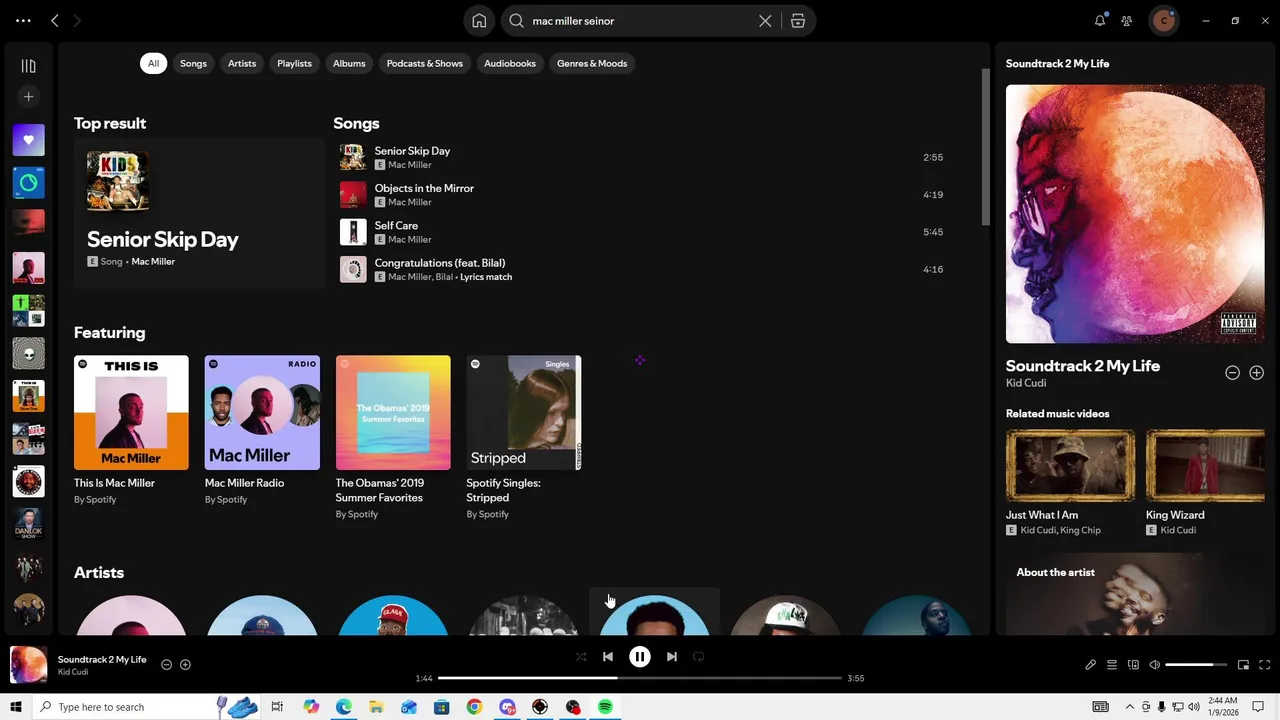The height and width of the screenshot is (720, 1280).
Task: Click the large album cover in right panel
Action: pyautogui.click(x=1135, y=214)
